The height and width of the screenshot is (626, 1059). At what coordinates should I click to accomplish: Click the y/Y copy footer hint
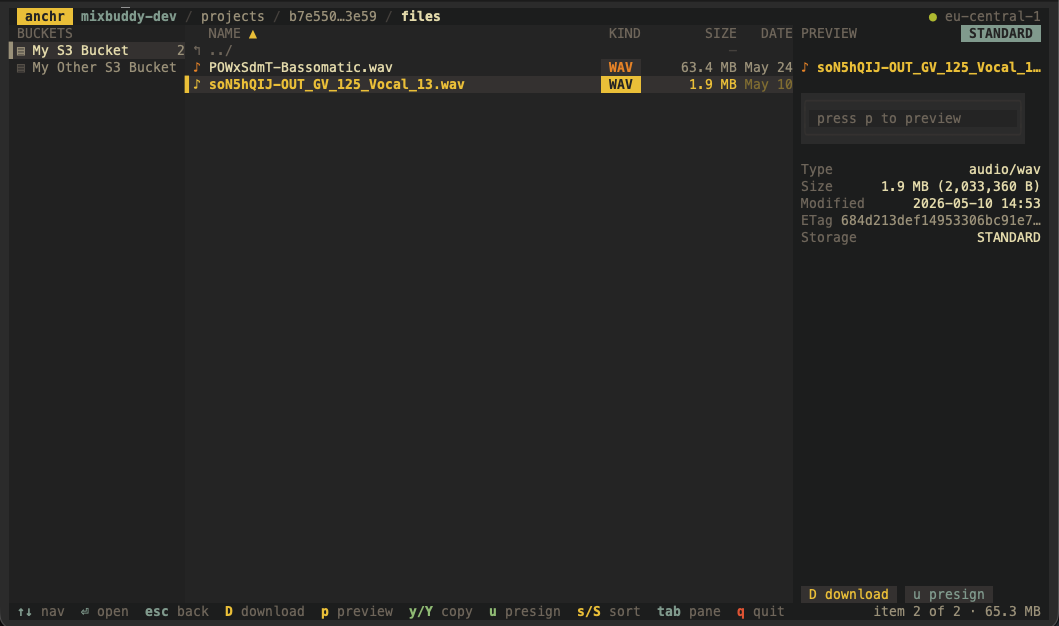[440, 612]
